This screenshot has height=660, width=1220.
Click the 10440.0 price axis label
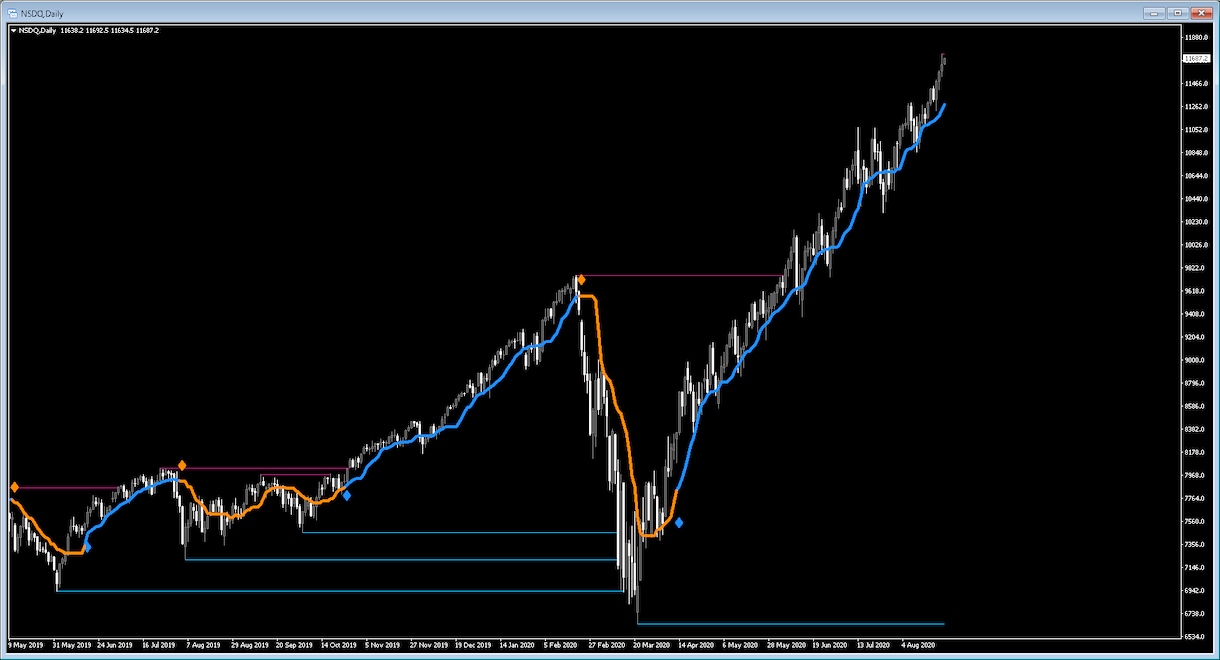1197,199
